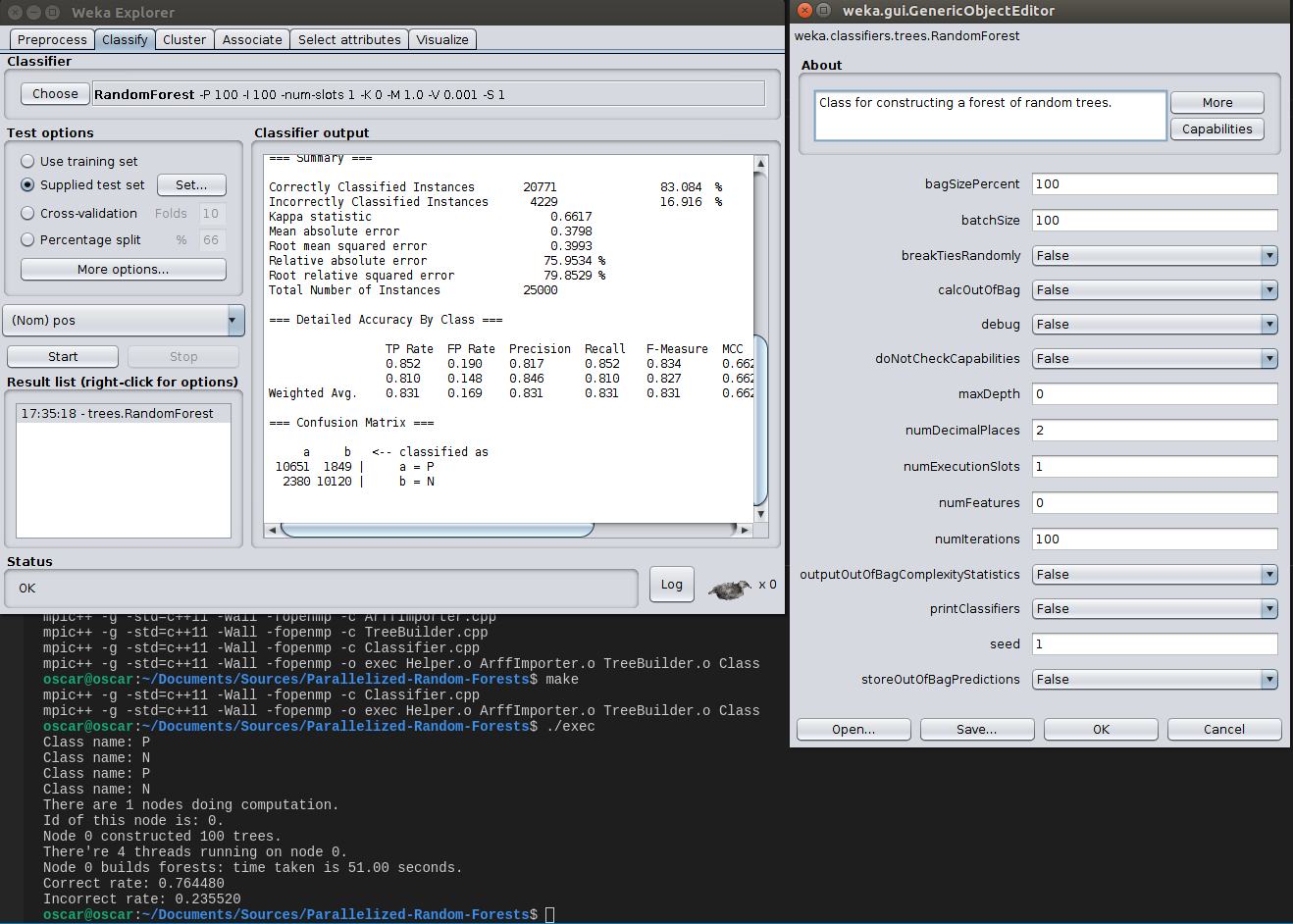This screenshot has height=924, width=1293.
Task: Switch to the Associate tab
Action: (x=252, y=39)
